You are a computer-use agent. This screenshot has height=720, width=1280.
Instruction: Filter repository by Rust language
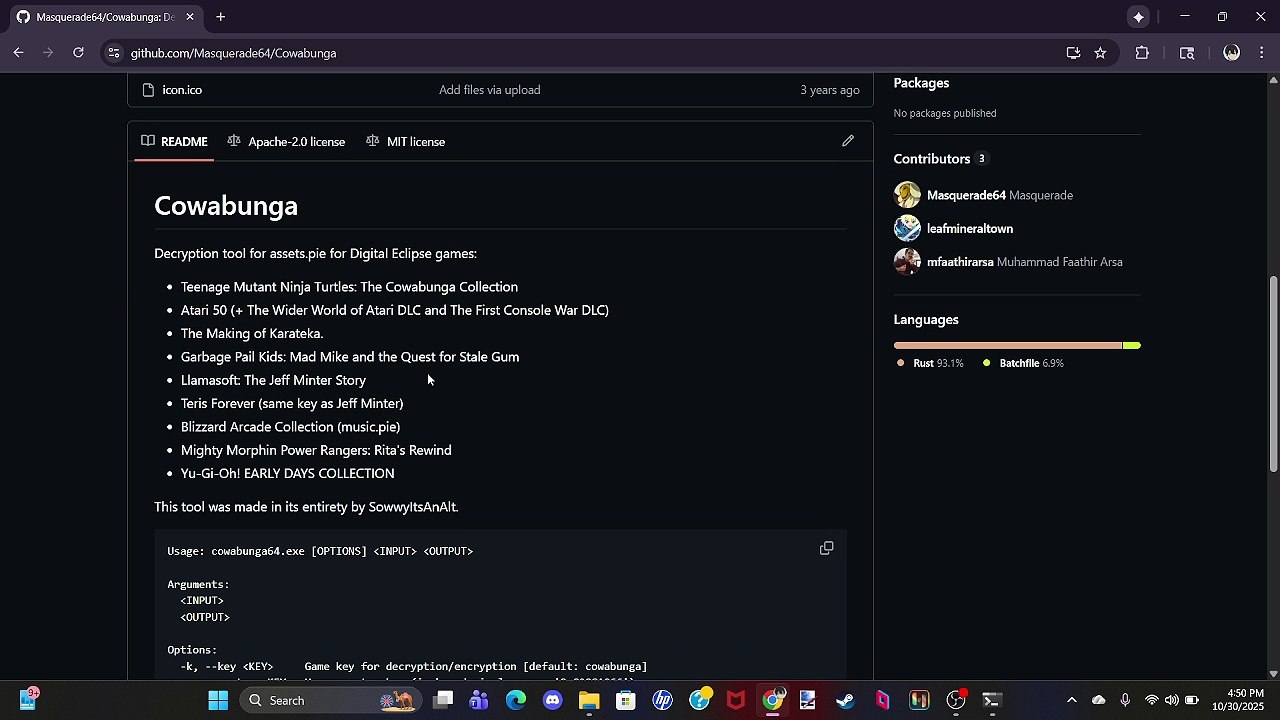point(929,363)
